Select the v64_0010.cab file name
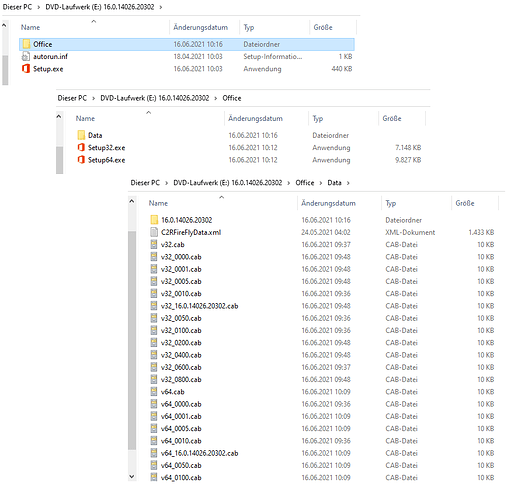Viewport: 511px width, 500px height. point(181,441)
